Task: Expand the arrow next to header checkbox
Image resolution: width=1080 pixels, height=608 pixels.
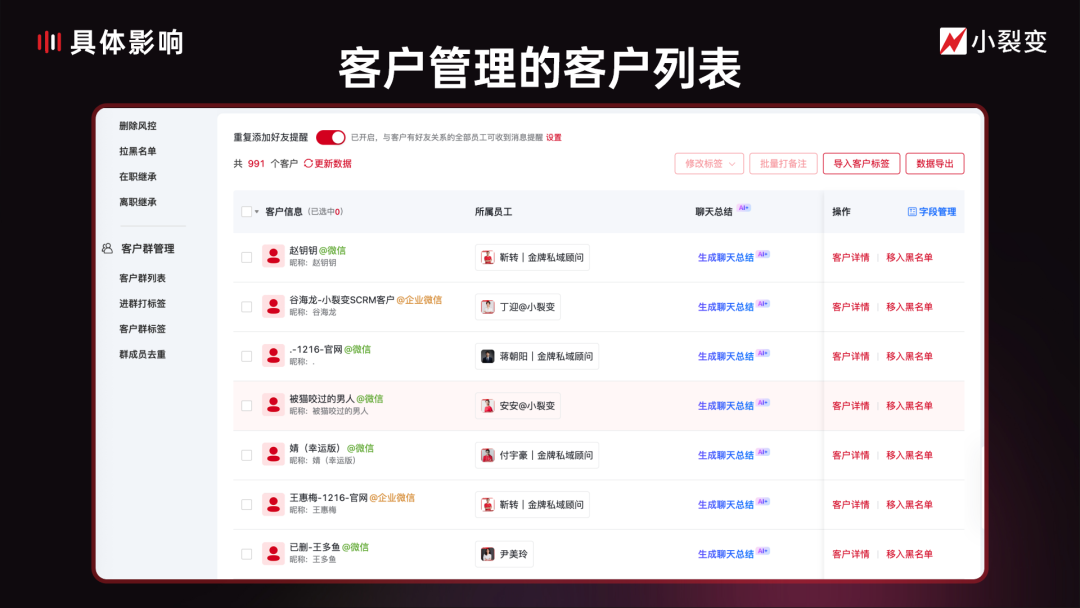Action: pos(256,211)
